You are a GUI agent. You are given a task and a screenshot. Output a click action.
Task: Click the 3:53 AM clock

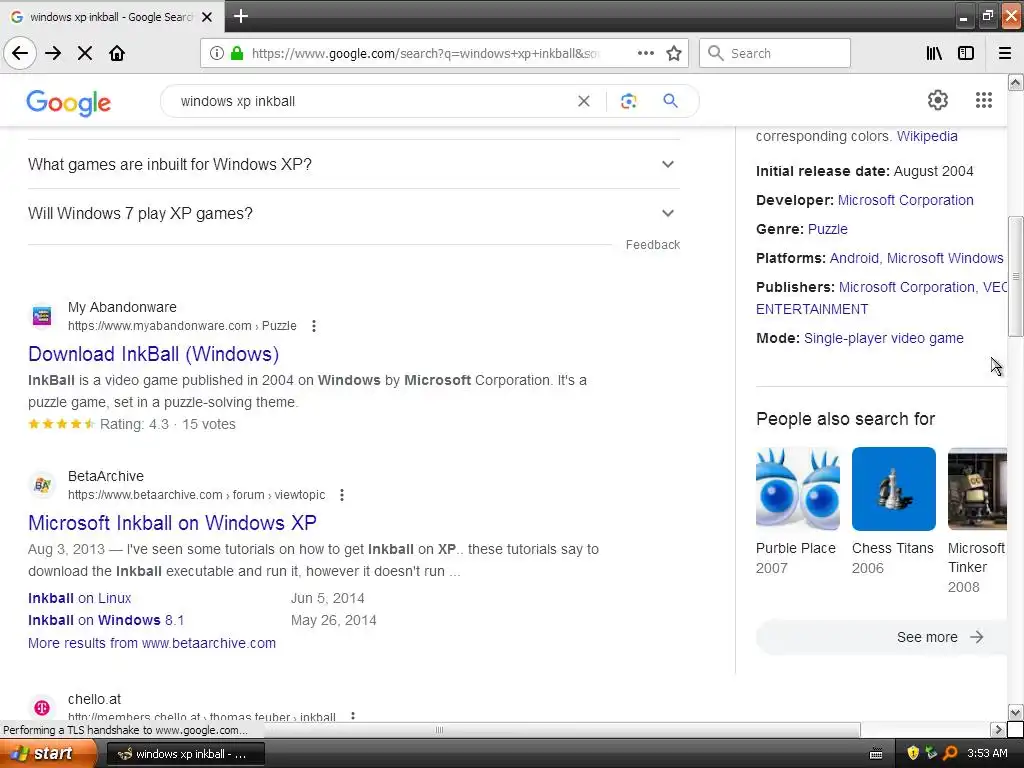pyautogui.click(x=987, y=754)
